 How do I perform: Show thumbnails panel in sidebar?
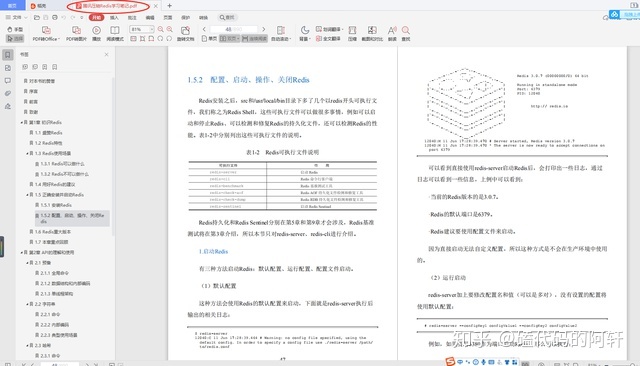[8, 68]
